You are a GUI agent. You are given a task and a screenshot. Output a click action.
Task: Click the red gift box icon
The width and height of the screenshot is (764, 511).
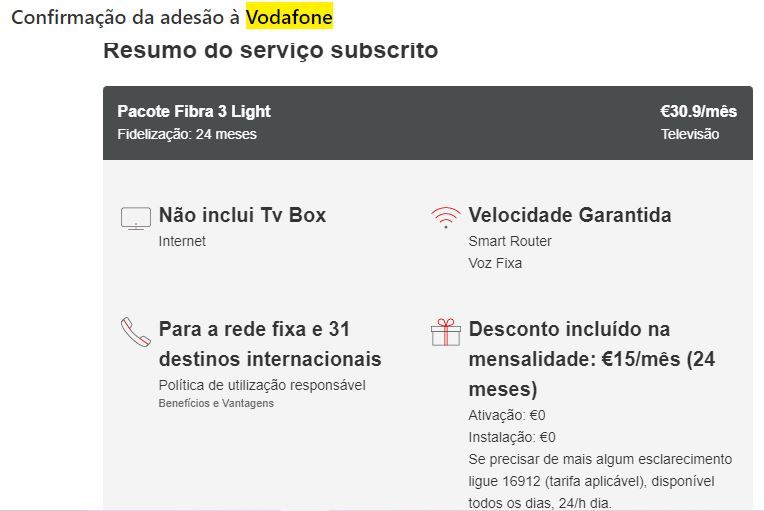[445, 332]
